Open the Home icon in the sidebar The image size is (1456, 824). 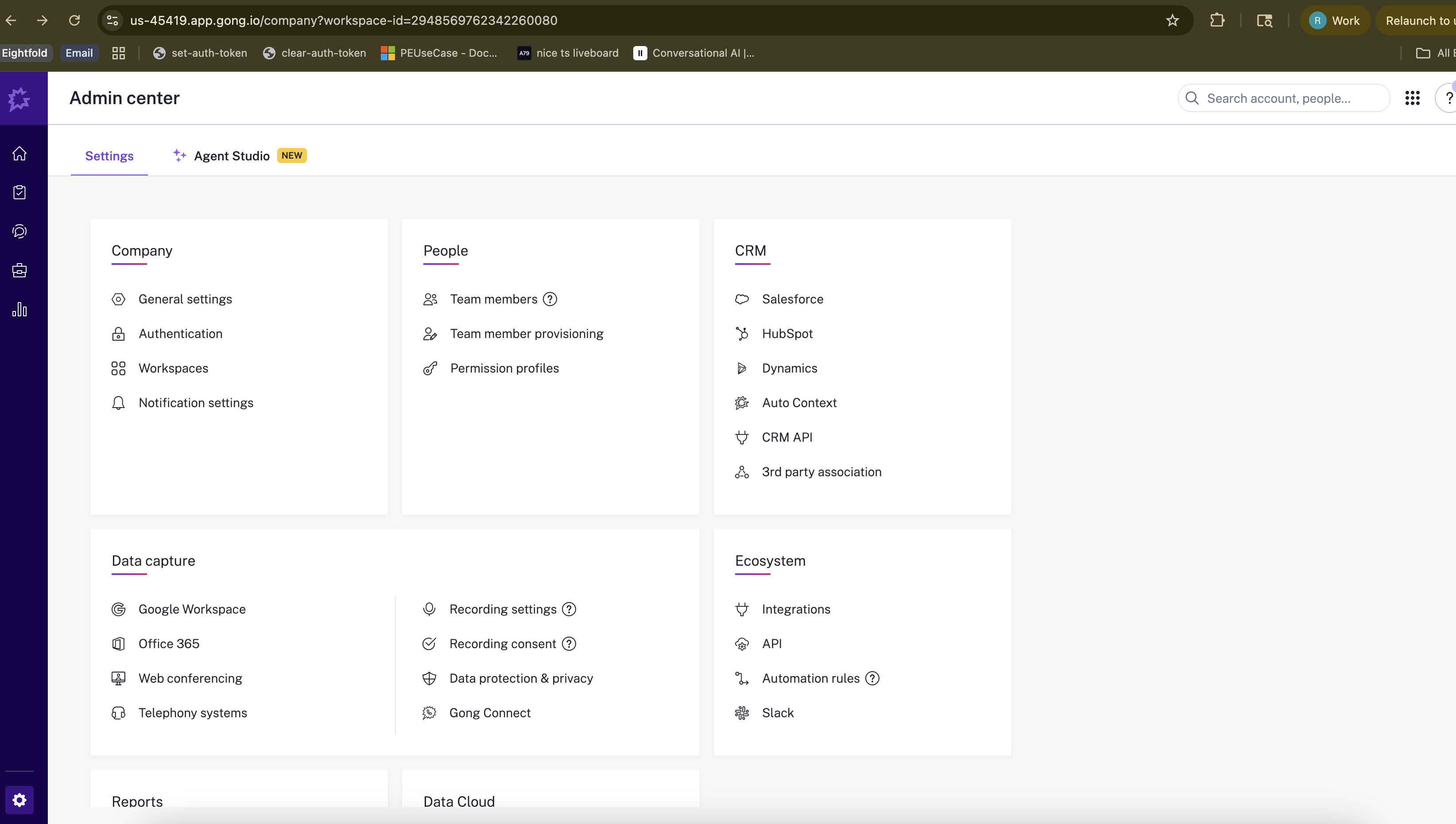pos(19,153)
